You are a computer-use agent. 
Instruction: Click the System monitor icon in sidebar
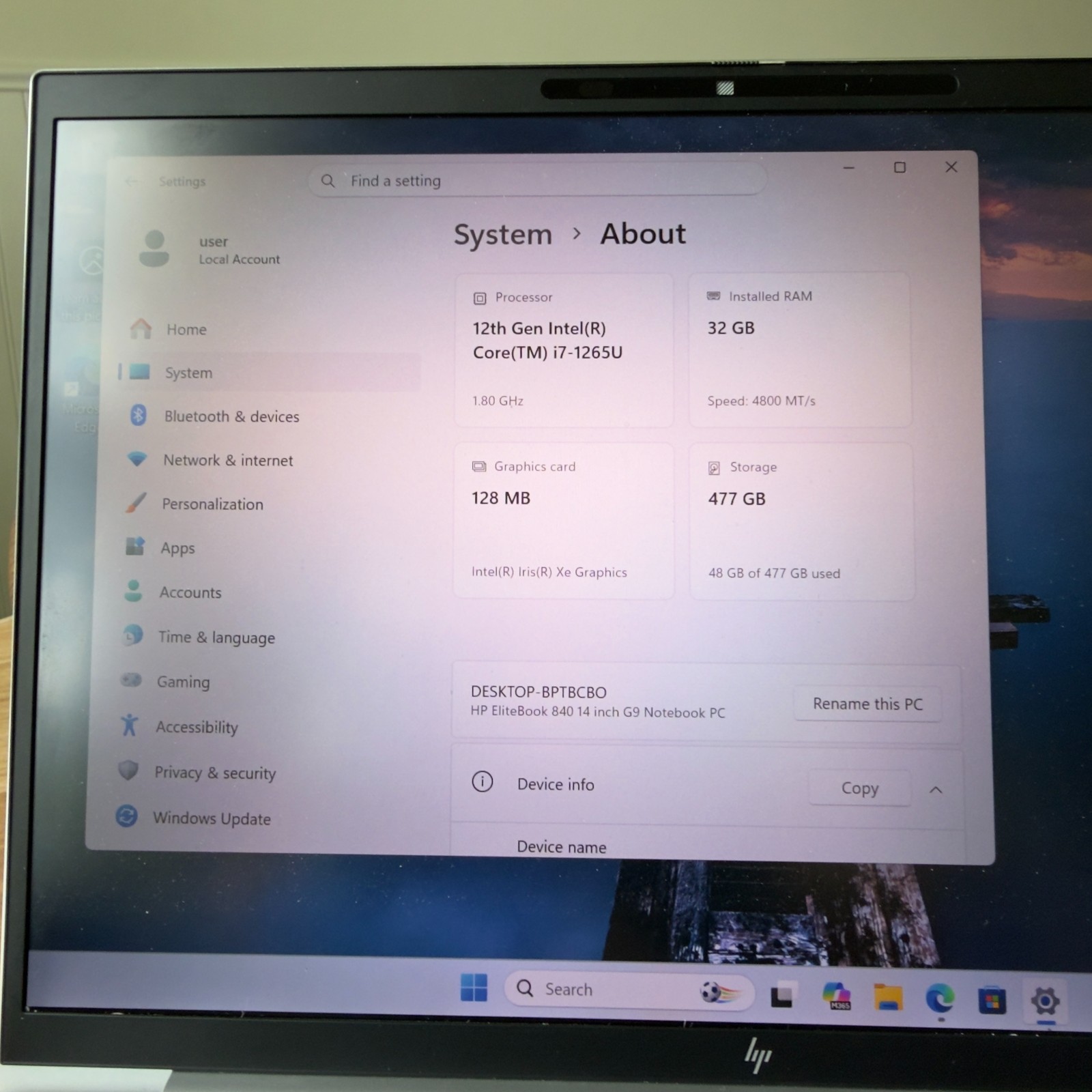click(x=140, y=372)
